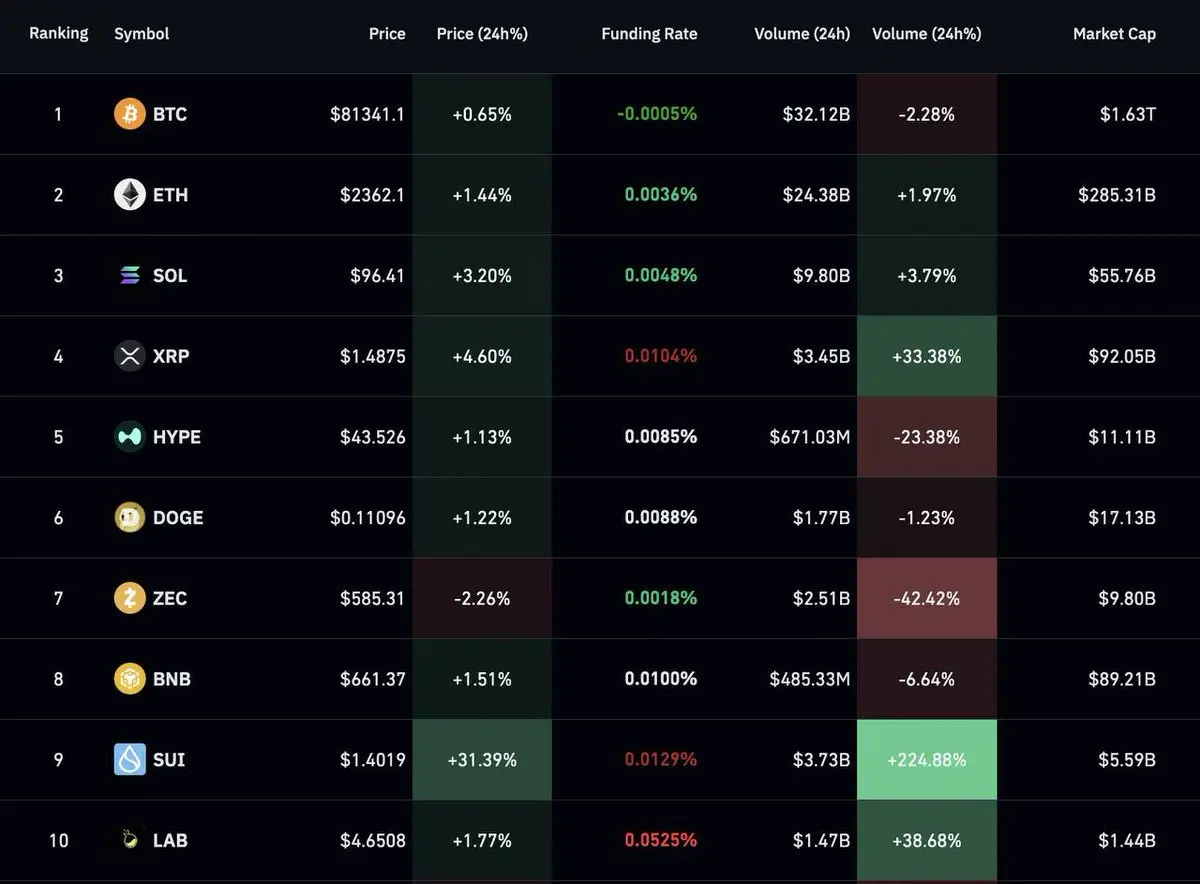Click SUI price change +31.39% cell

pyautogui.click(x=482, y=760)
